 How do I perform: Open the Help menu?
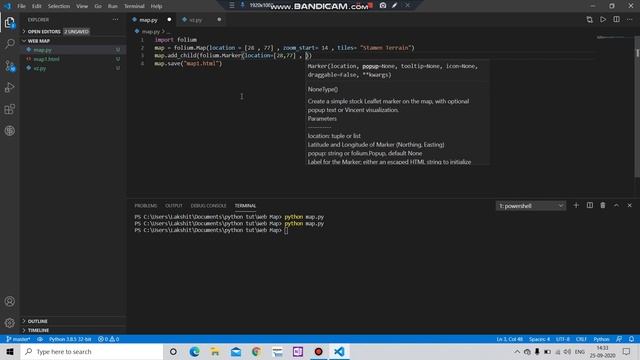(x=156, y=6)
